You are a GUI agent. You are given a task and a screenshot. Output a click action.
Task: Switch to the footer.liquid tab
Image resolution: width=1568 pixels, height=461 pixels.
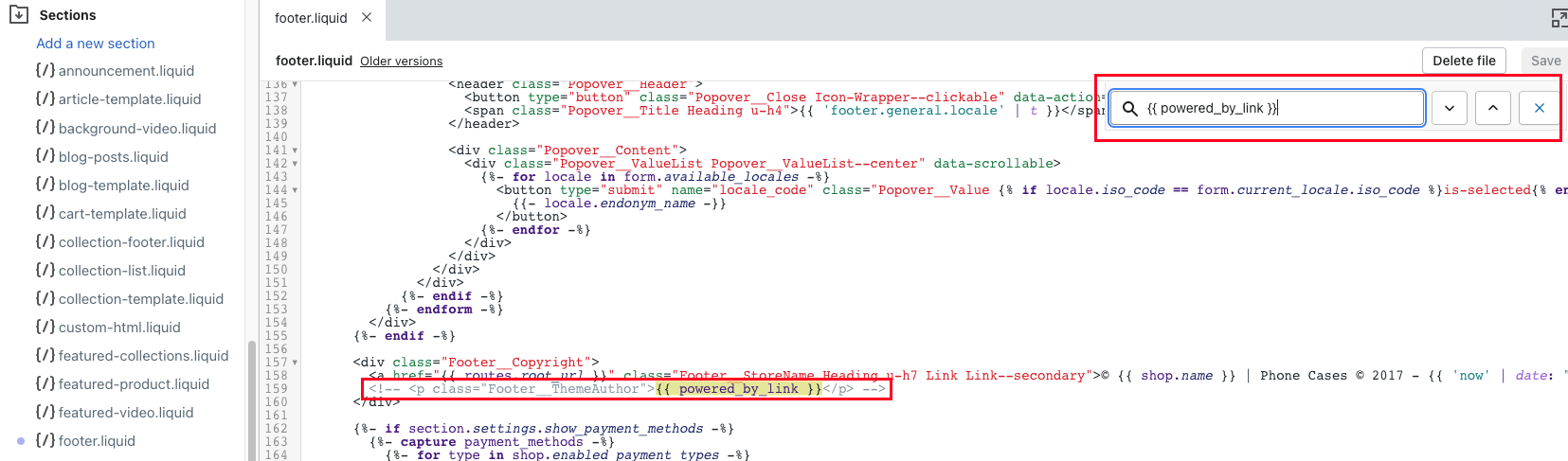[x=311, y=18]
